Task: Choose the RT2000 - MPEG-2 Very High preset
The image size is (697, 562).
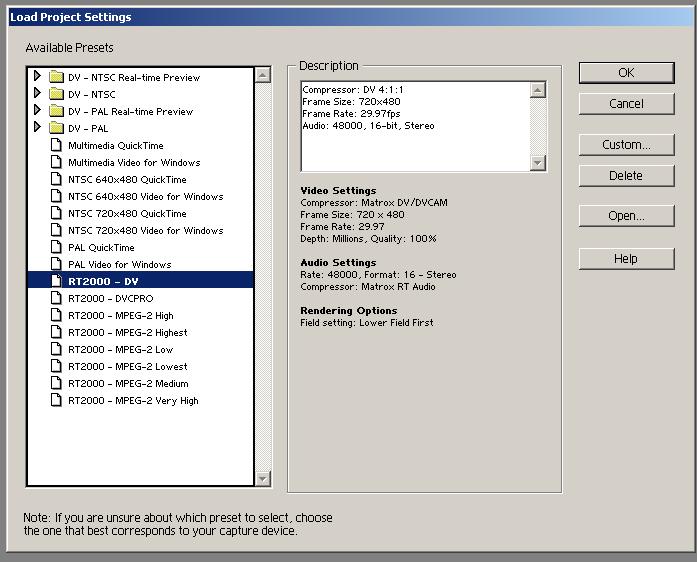Action: [x=133, y=400]
